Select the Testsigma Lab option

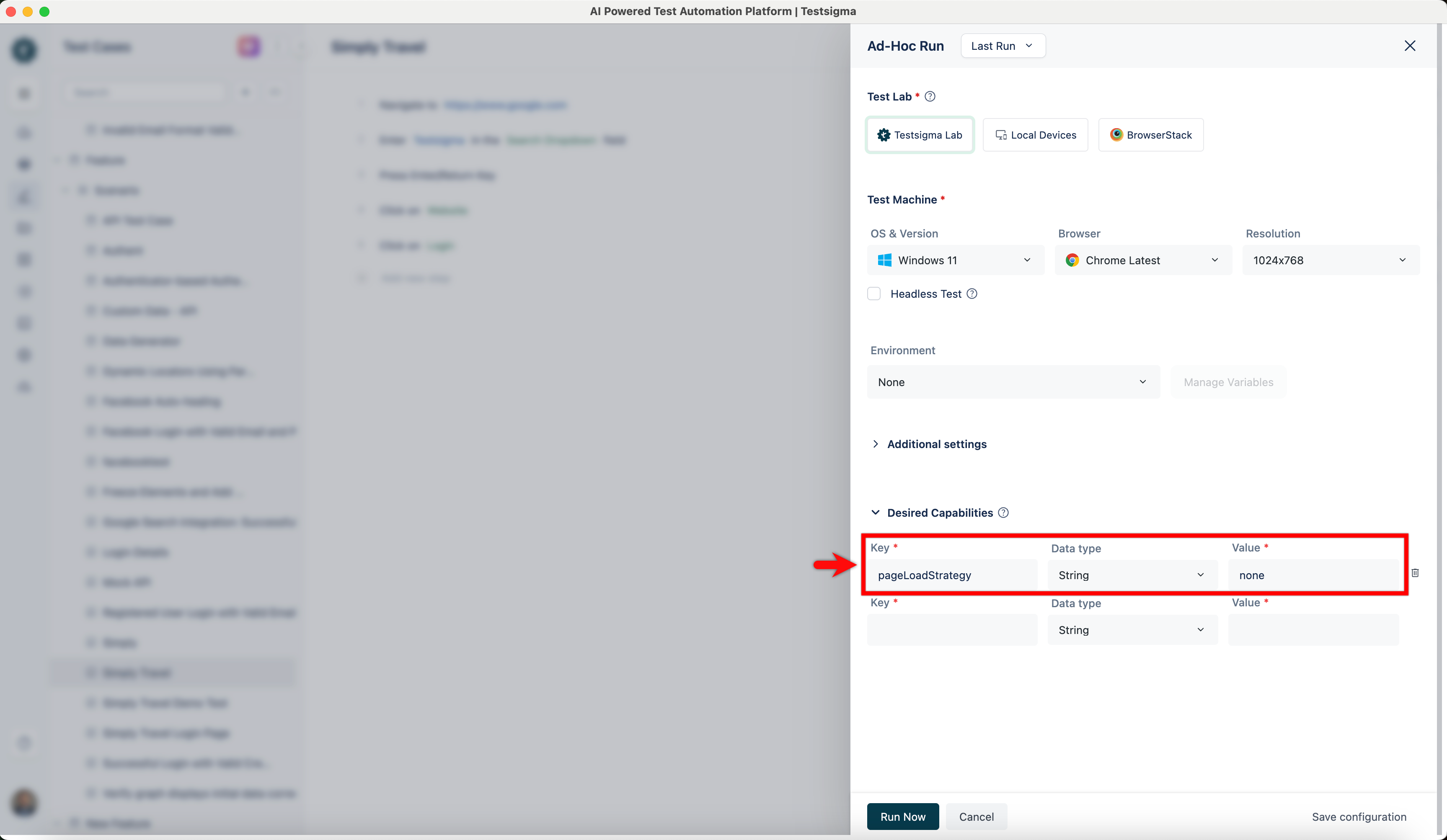click(919, 135)
